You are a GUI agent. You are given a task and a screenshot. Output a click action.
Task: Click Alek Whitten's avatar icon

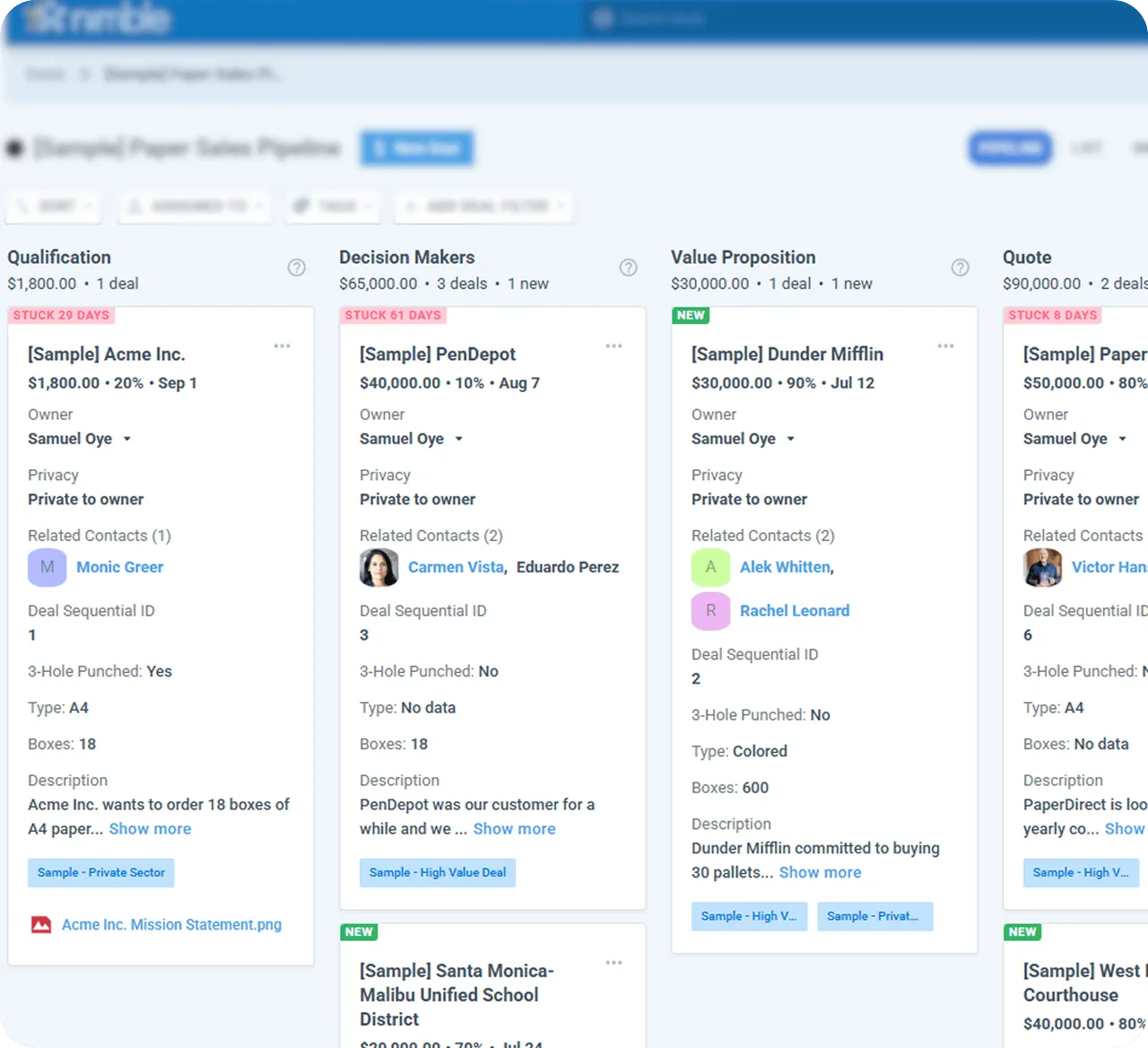711,567
